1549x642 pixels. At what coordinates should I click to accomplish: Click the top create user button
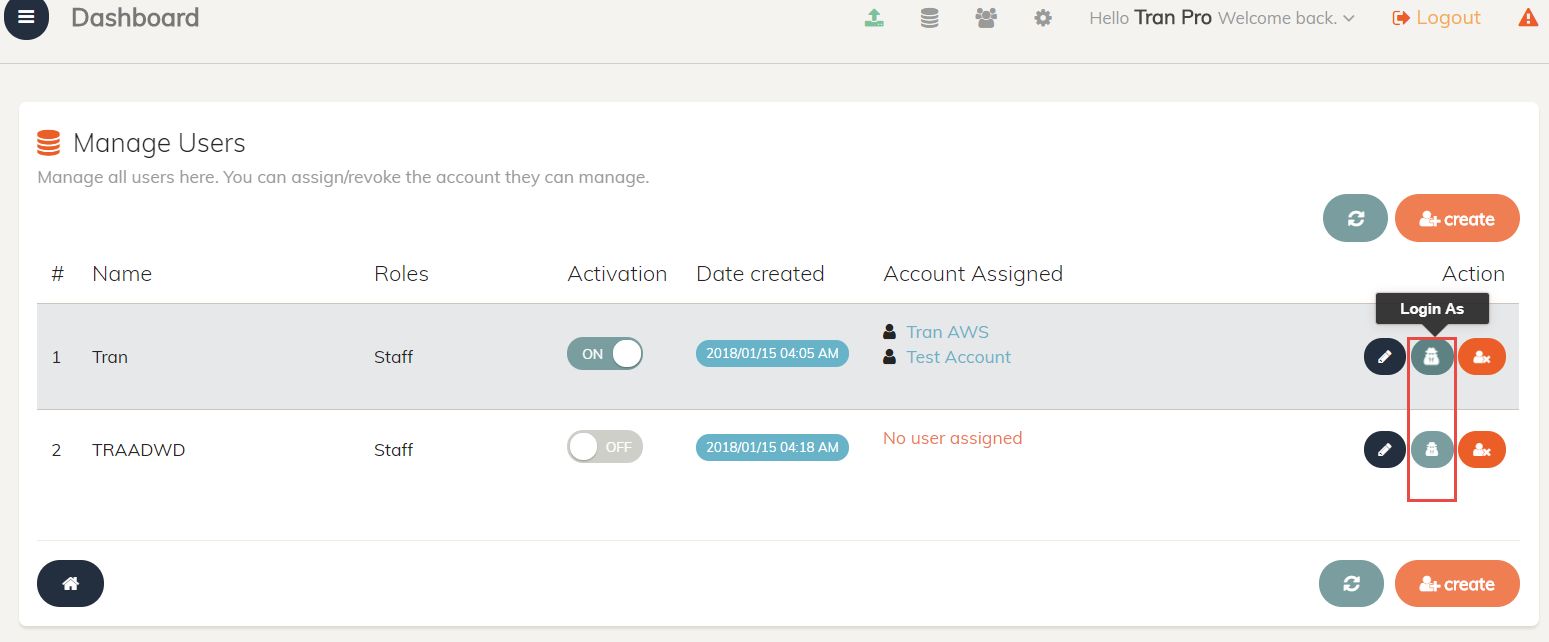(x=1456, y=219)
